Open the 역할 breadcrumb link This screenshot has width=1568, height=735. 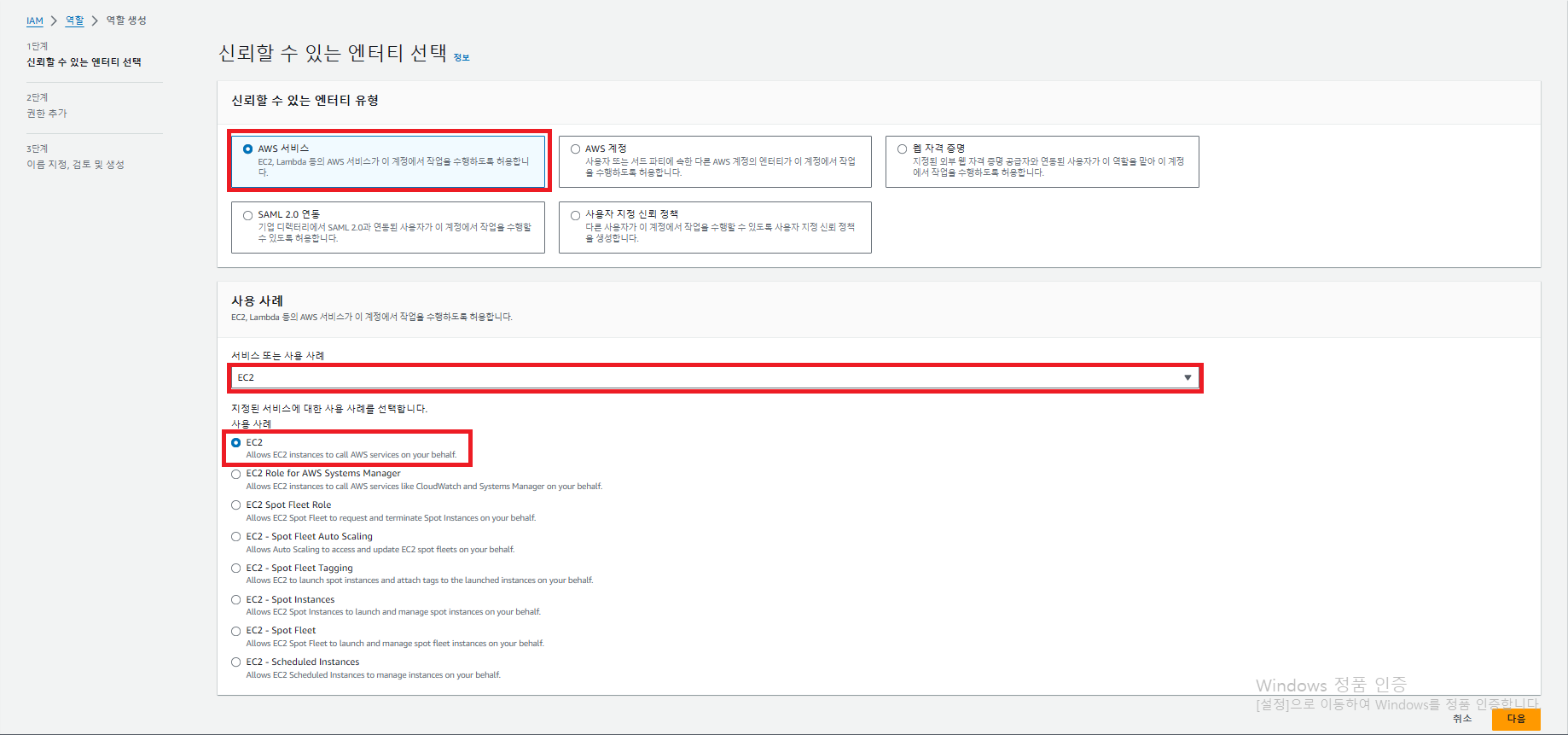(x=75, y=20)
